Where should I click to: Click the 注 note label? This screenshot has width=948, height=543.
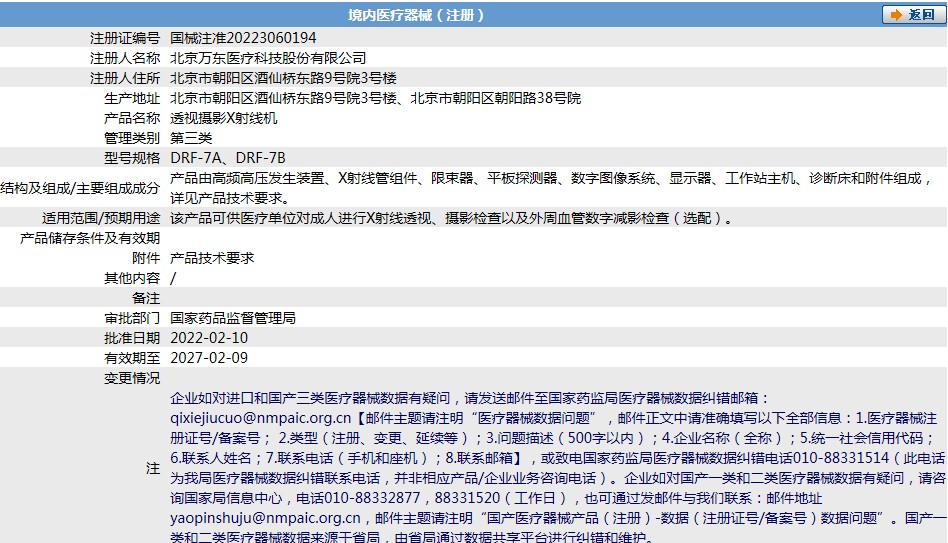pyautogui.click(x=153, y=467)
